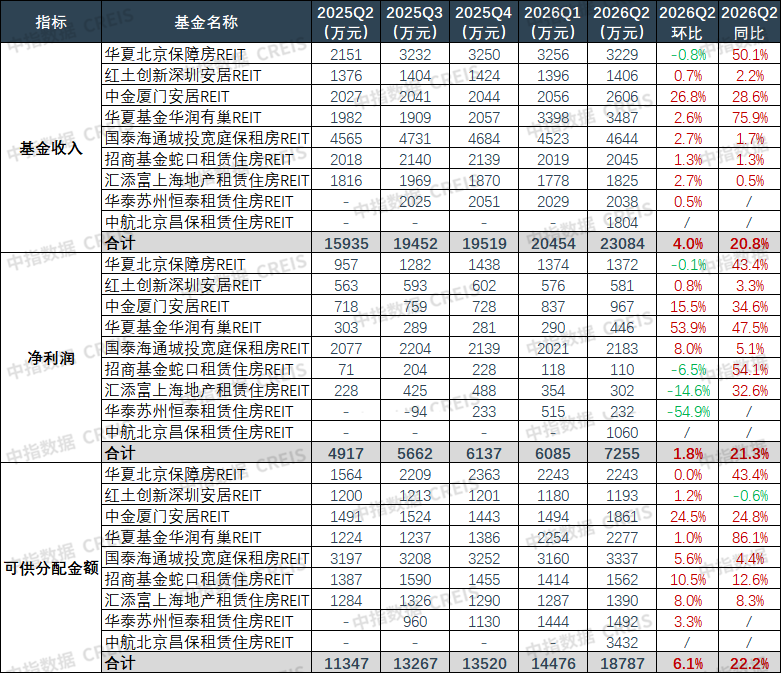Select the bold 20.8% total cell

(x=749, y=243)
